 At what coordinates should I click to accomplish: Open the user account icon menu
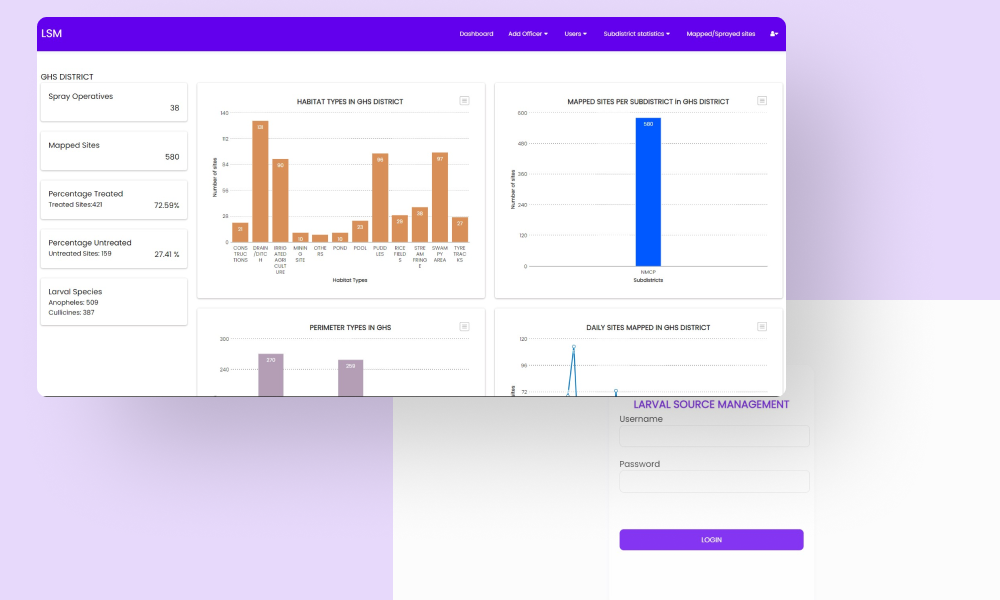click(774, 34)
